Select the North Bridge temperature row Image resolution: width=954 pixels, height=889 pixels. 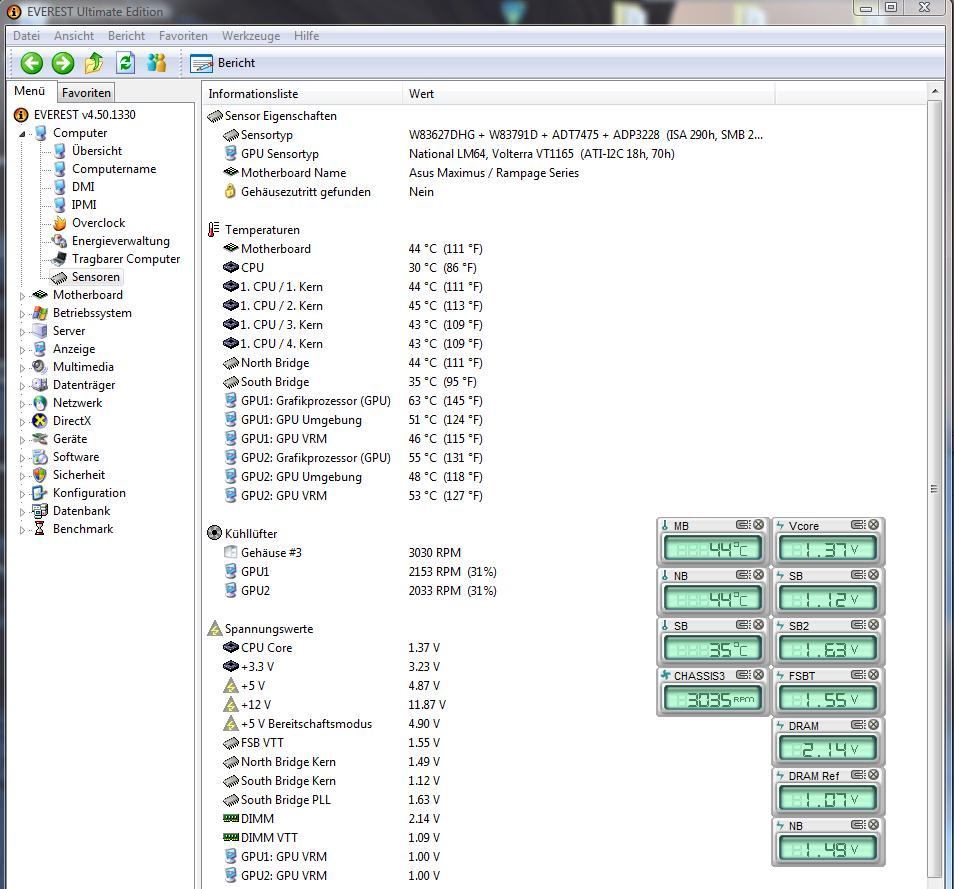click(487, 363)
